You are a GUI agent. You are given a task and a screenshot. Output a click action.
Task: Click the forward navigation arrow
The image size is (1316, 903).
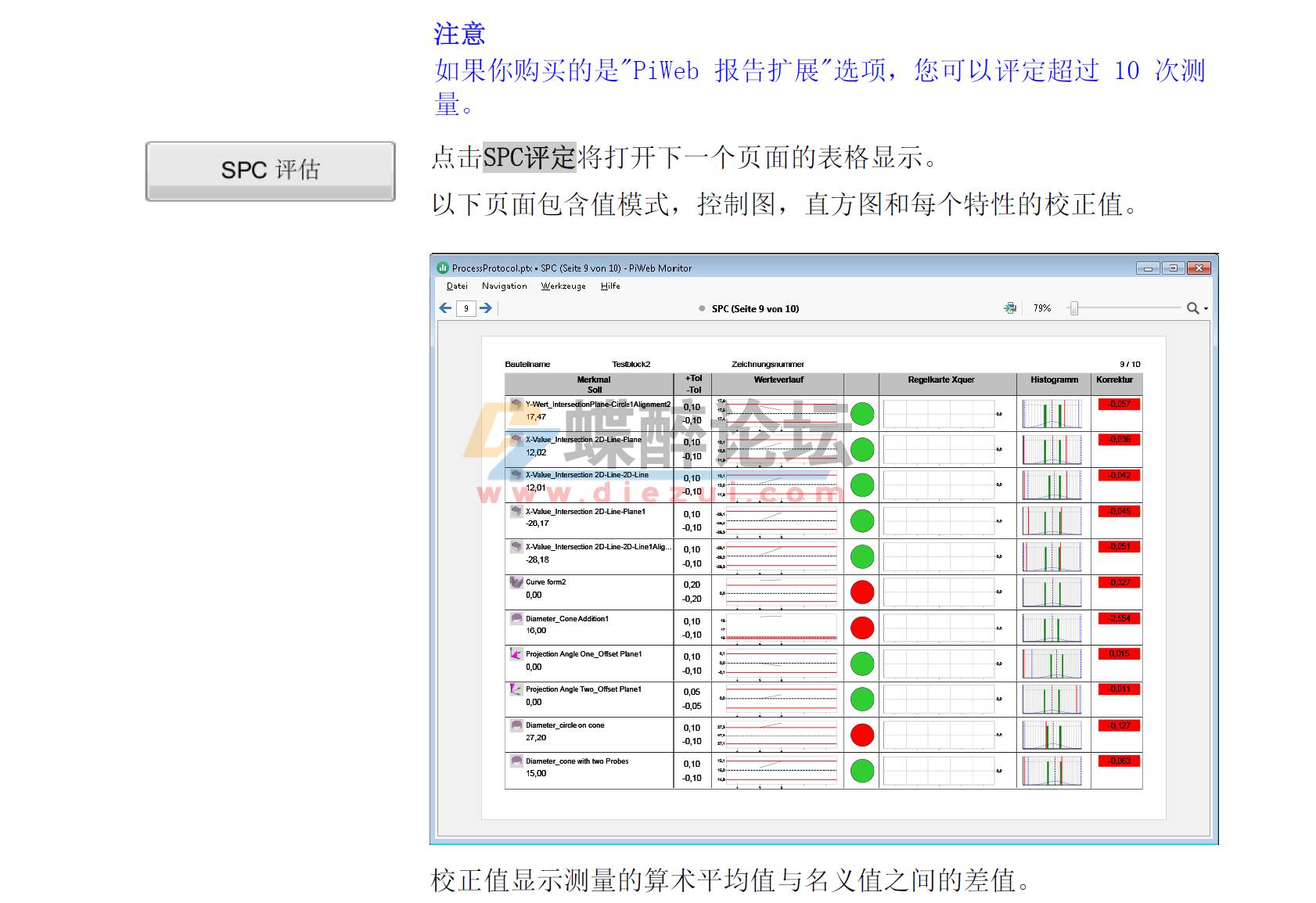485,308
